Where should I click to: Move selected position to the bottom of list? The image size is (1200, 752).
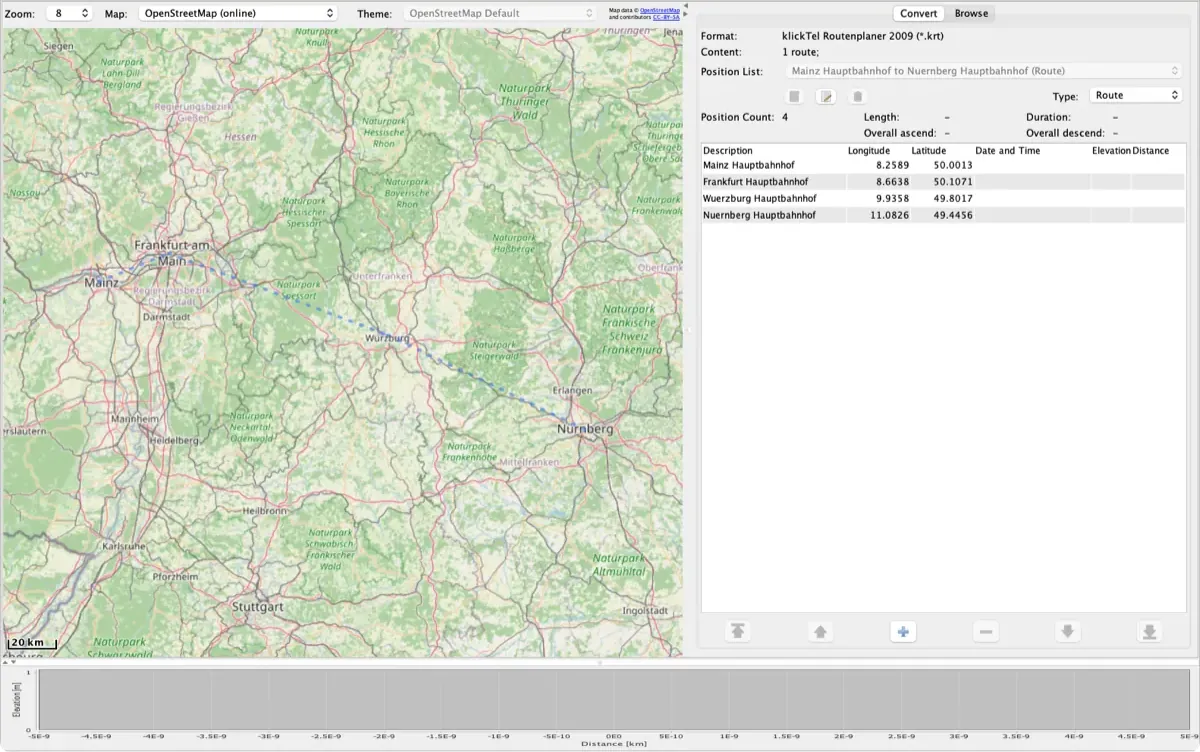click(1150, 632)
